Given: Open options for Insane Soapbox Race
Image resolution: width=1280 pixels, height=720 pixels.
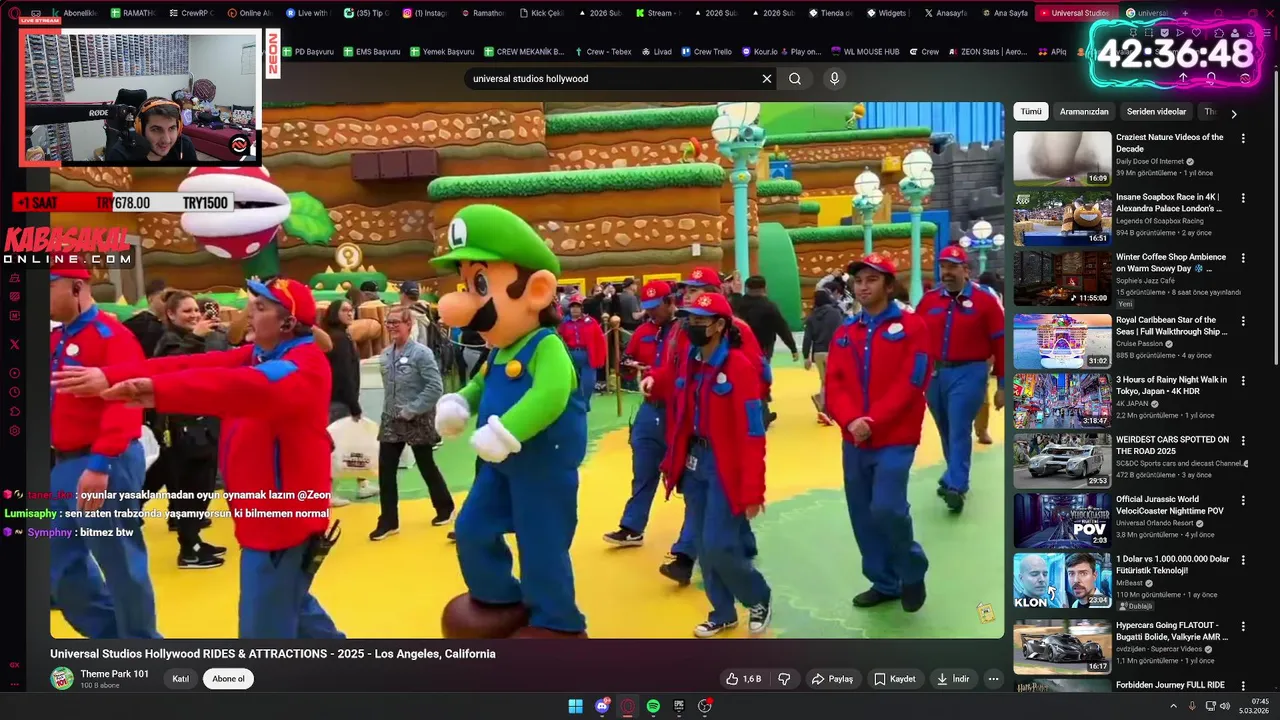Looking at the screenshot, I should click(x=1243, y=198).
